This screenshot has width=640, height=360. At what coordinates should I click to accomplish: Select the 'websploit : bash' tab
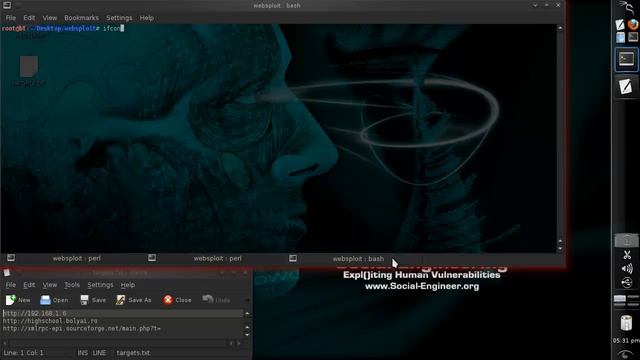(x=358, y=259)
